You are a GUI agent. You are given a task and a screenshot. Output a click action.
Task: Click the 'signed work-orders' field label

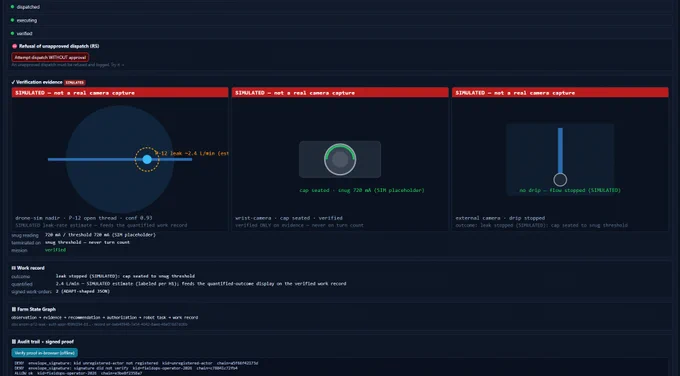click(x=32, y=291)
